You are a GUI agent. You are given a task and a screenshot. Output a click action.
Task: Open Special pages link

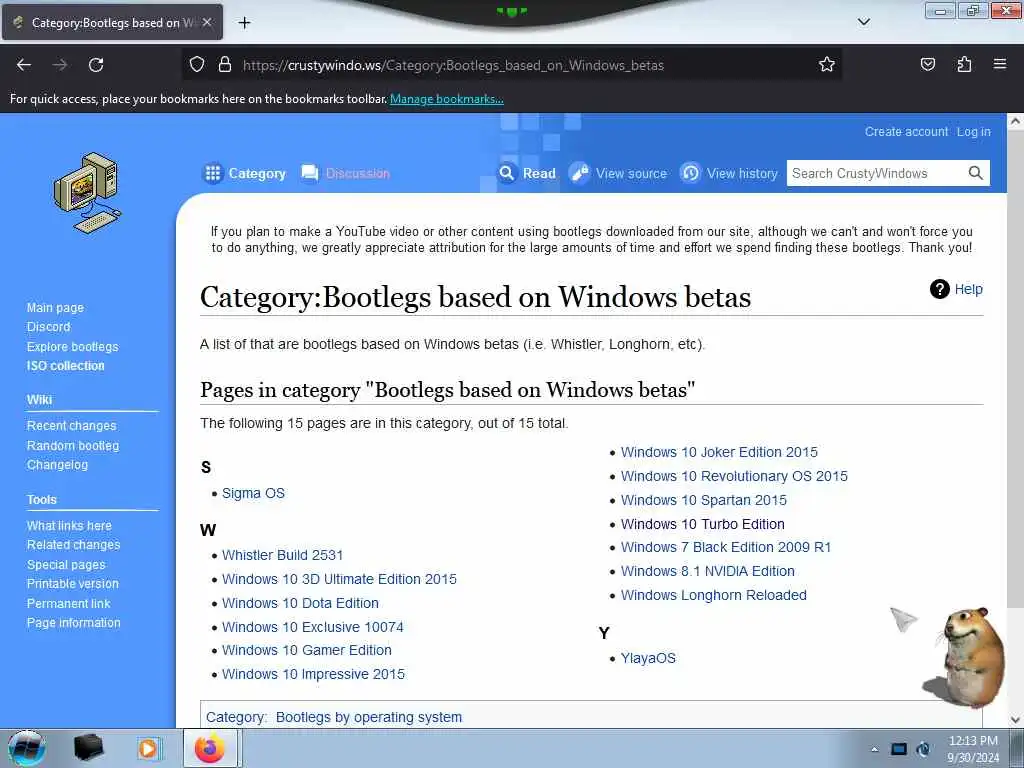coord(66,564)
